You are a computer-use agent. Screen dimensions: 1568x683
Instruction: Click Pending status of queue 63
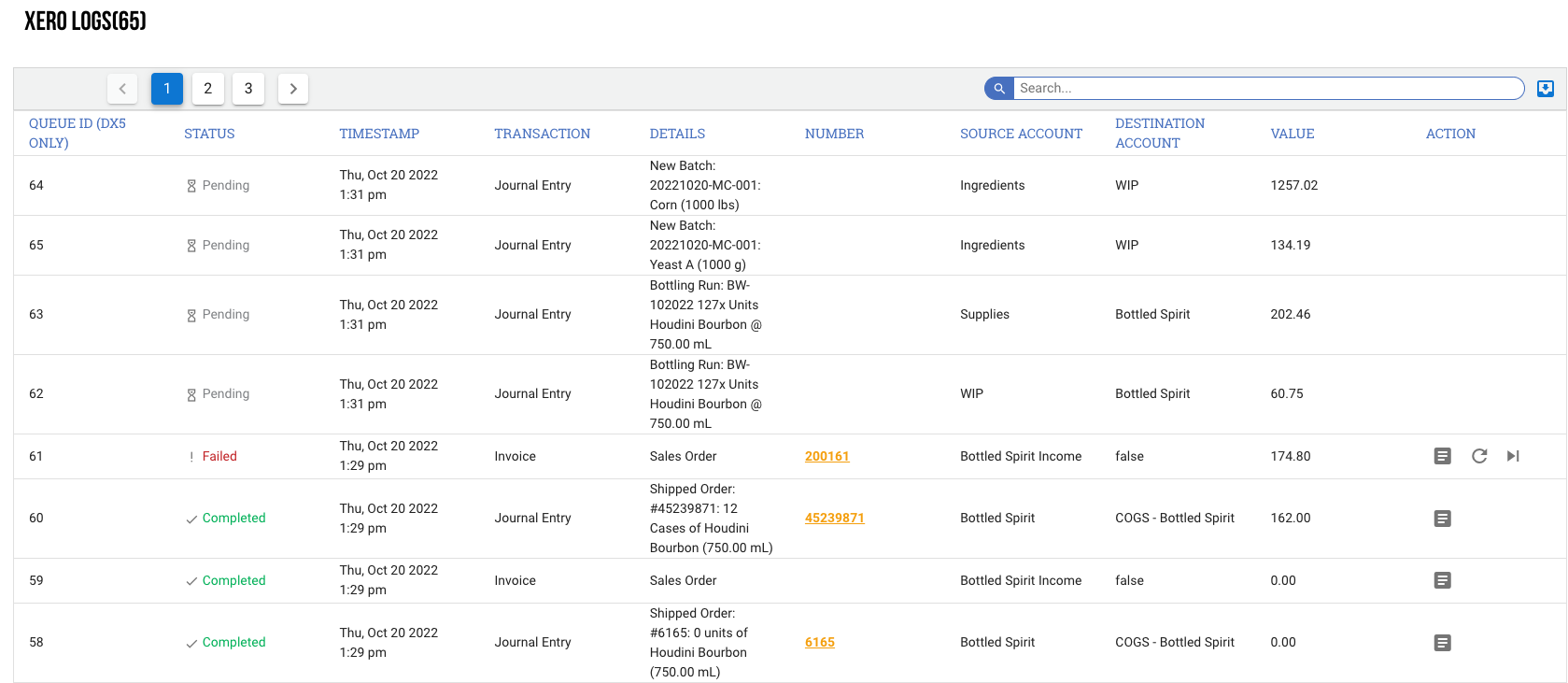(218, 314)
